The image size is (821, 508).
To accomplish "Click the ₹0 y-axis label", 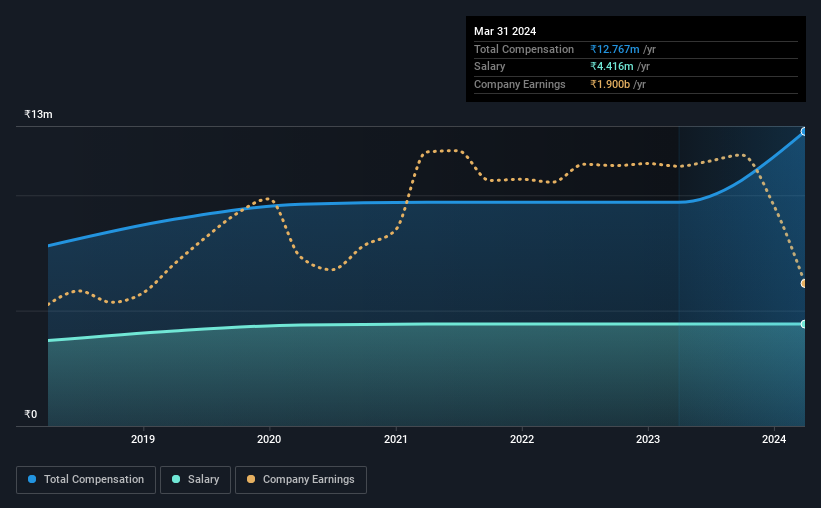I will (x=31, y=414).
